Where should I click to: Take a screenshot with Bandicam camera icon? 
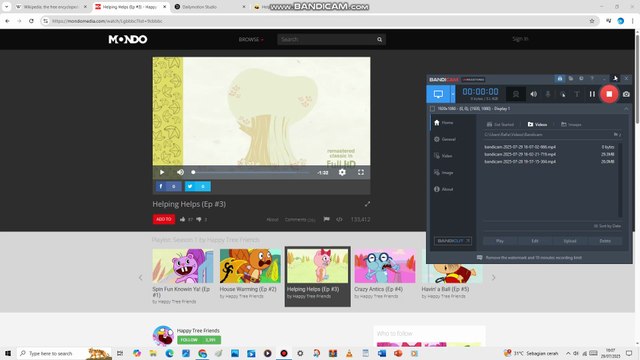[x=626, y=94]
